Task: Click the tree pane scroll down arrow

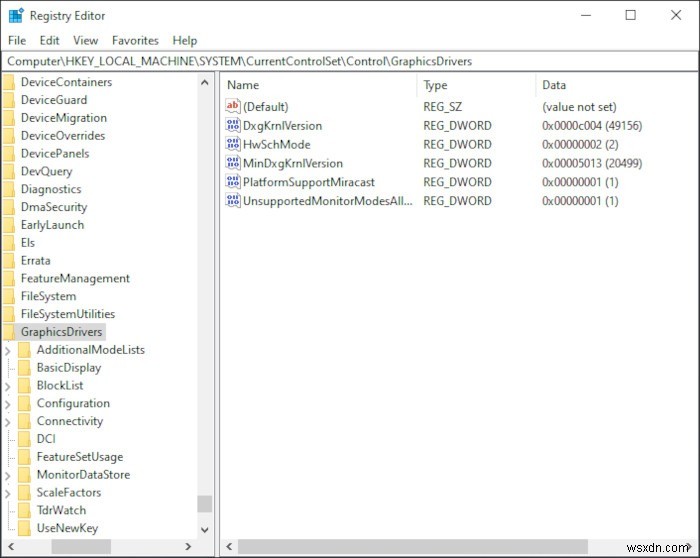Action: [x=204, y=530]
